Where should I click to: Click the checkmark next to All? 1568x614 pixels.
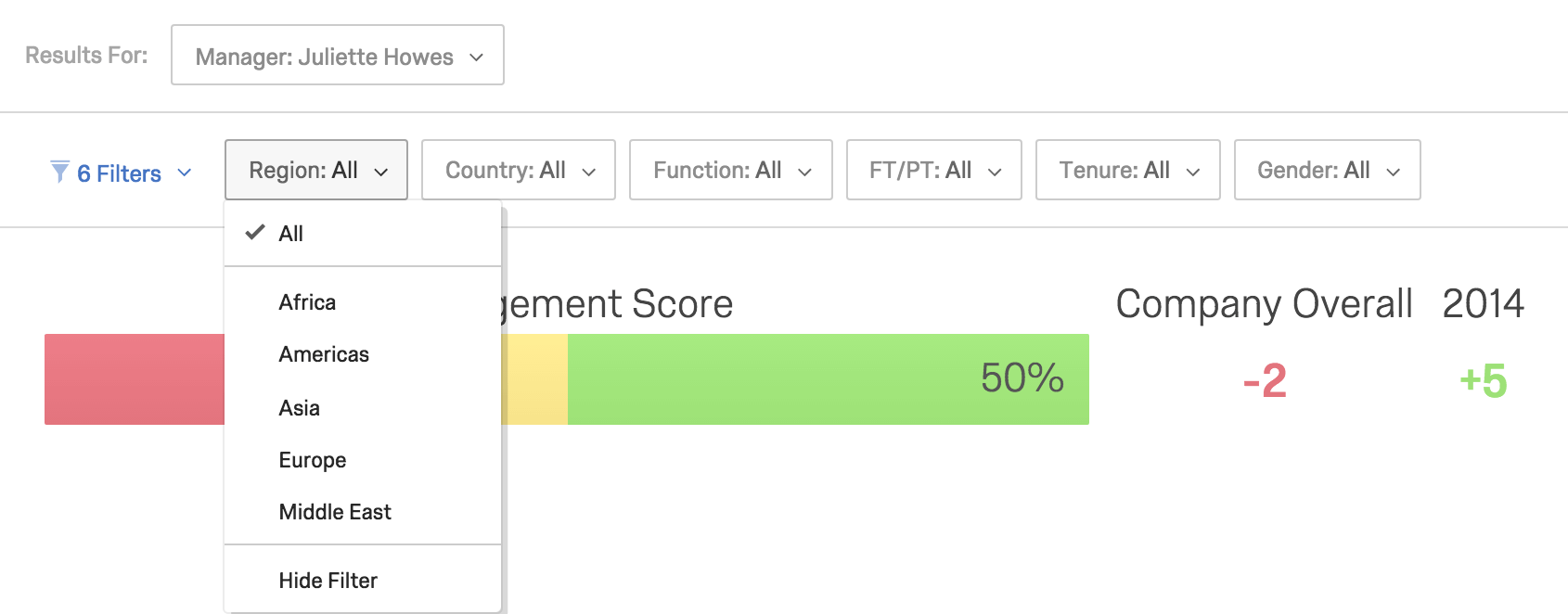(x=255, y=233)
